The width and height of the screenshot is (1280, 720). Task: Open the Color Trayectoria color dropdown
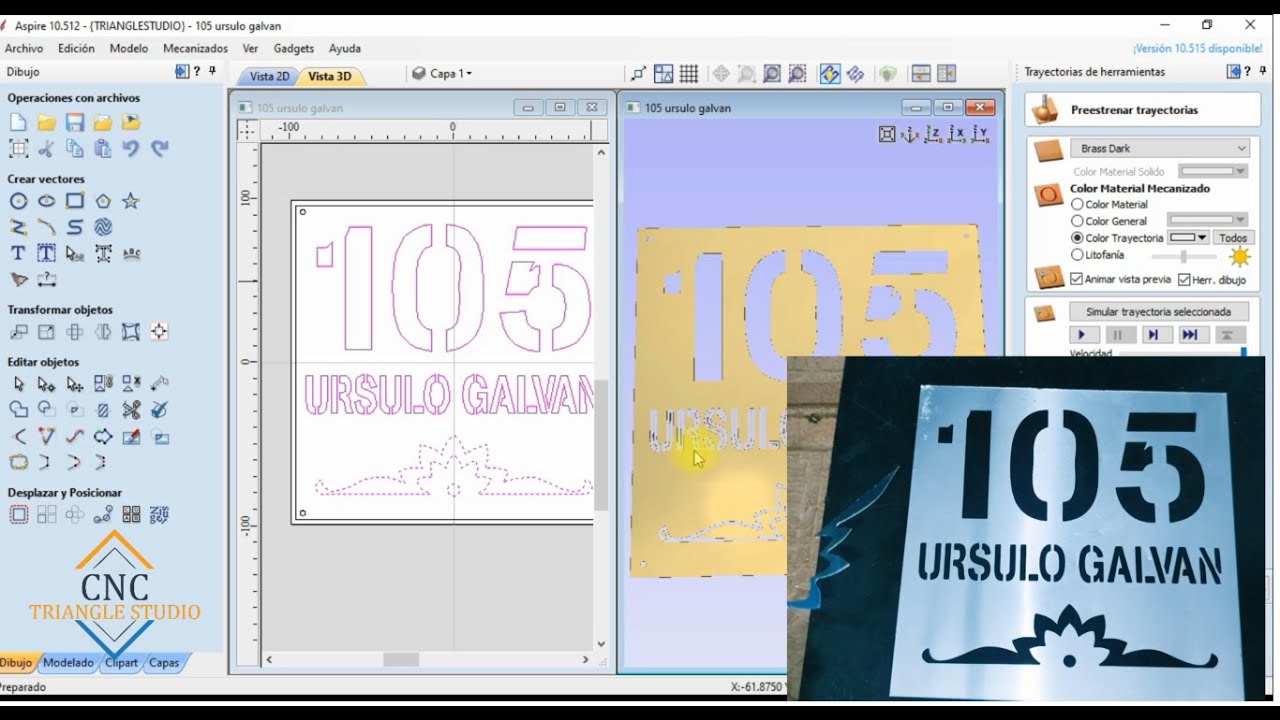pos(1189,238)
